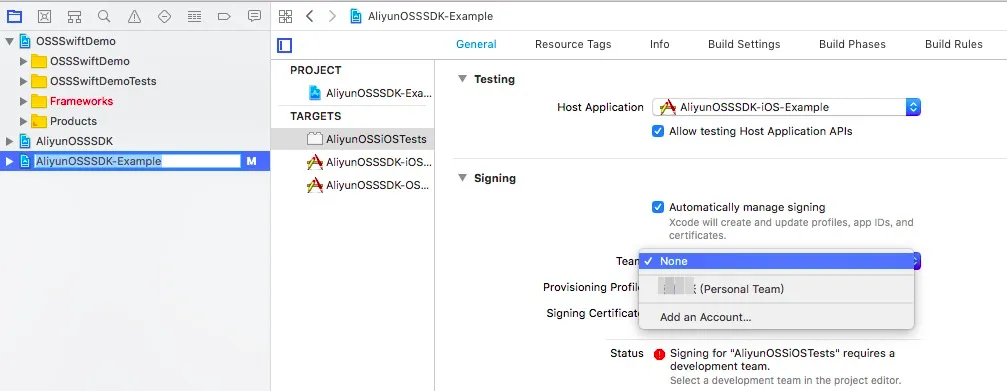Open the Report navigator speech-bubble icon

(x=254, y=17)
